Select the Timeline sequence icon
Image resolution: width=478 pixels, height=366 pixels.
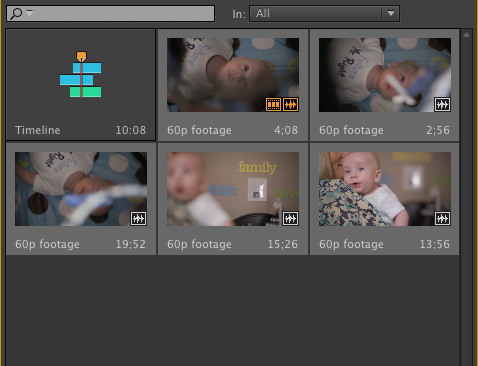(81, 75)
